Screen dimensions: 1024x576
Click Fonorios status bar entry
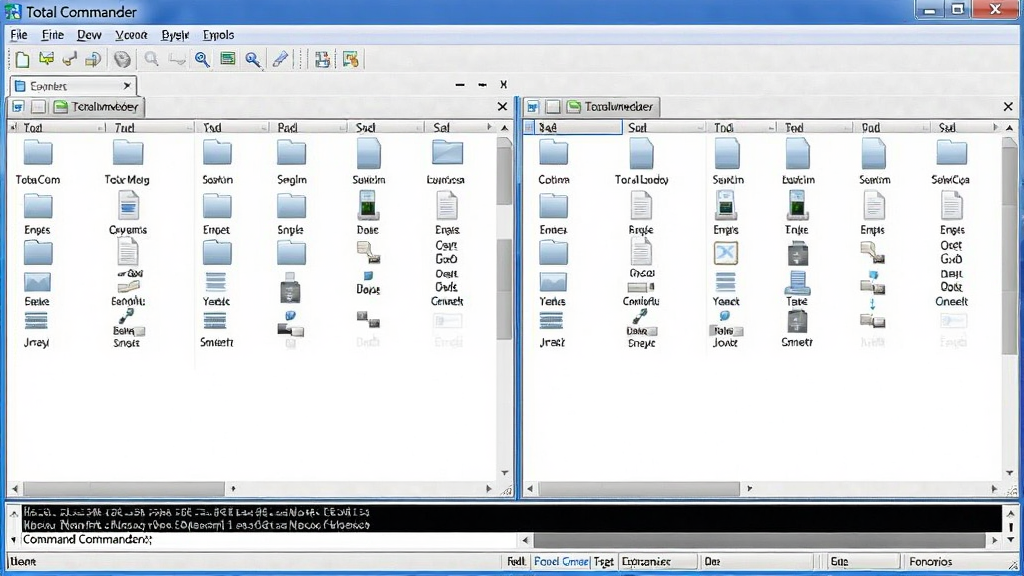click(x=931, y=562)
